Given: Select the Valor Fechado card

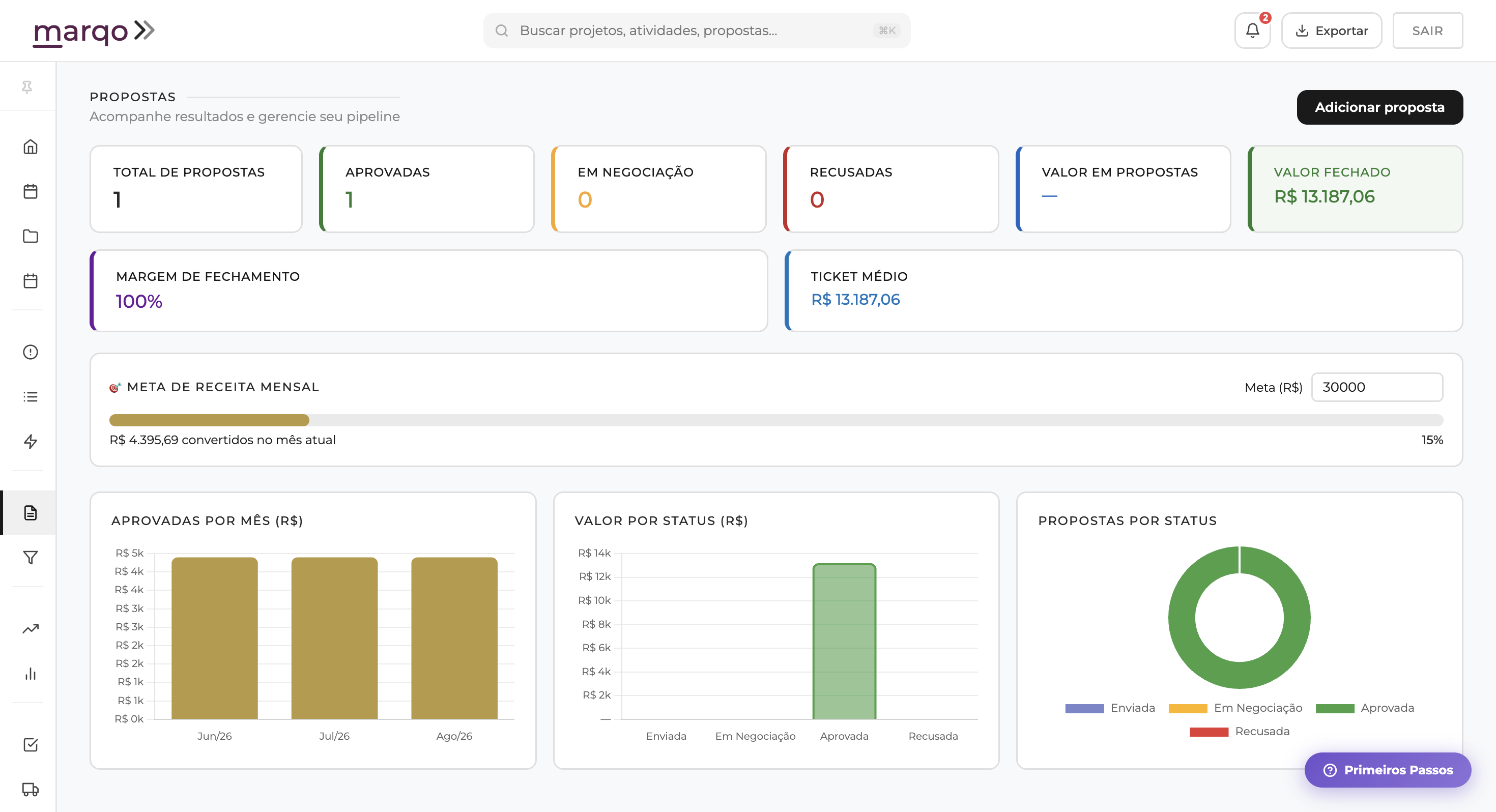Looking at the screenshot, I should tap(1356, 189).
